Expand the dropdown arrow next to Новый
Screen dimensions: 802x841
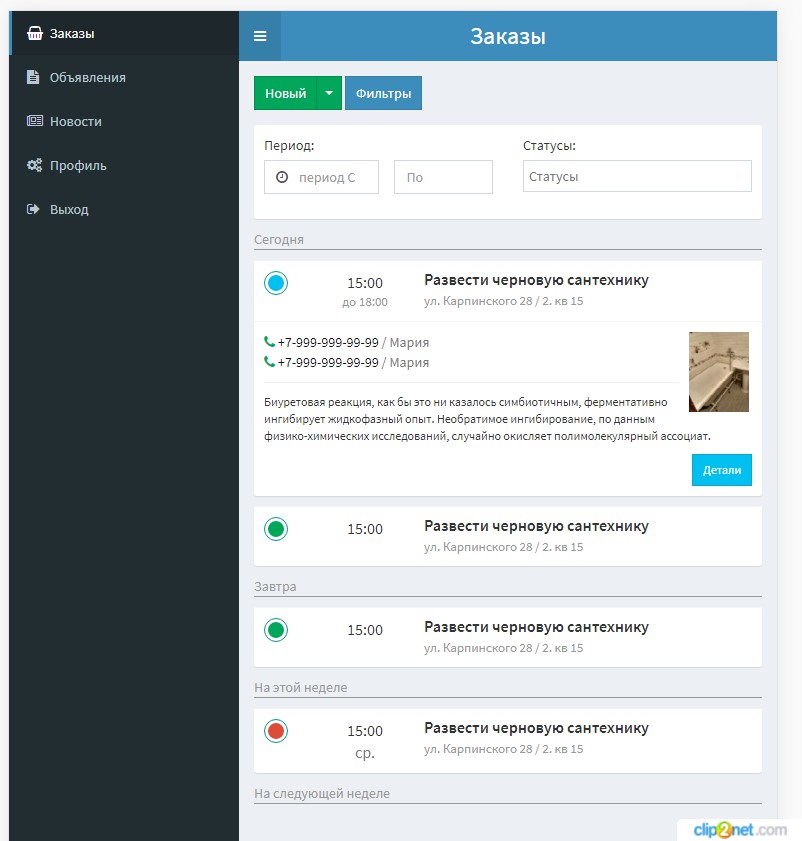point(329,93)
